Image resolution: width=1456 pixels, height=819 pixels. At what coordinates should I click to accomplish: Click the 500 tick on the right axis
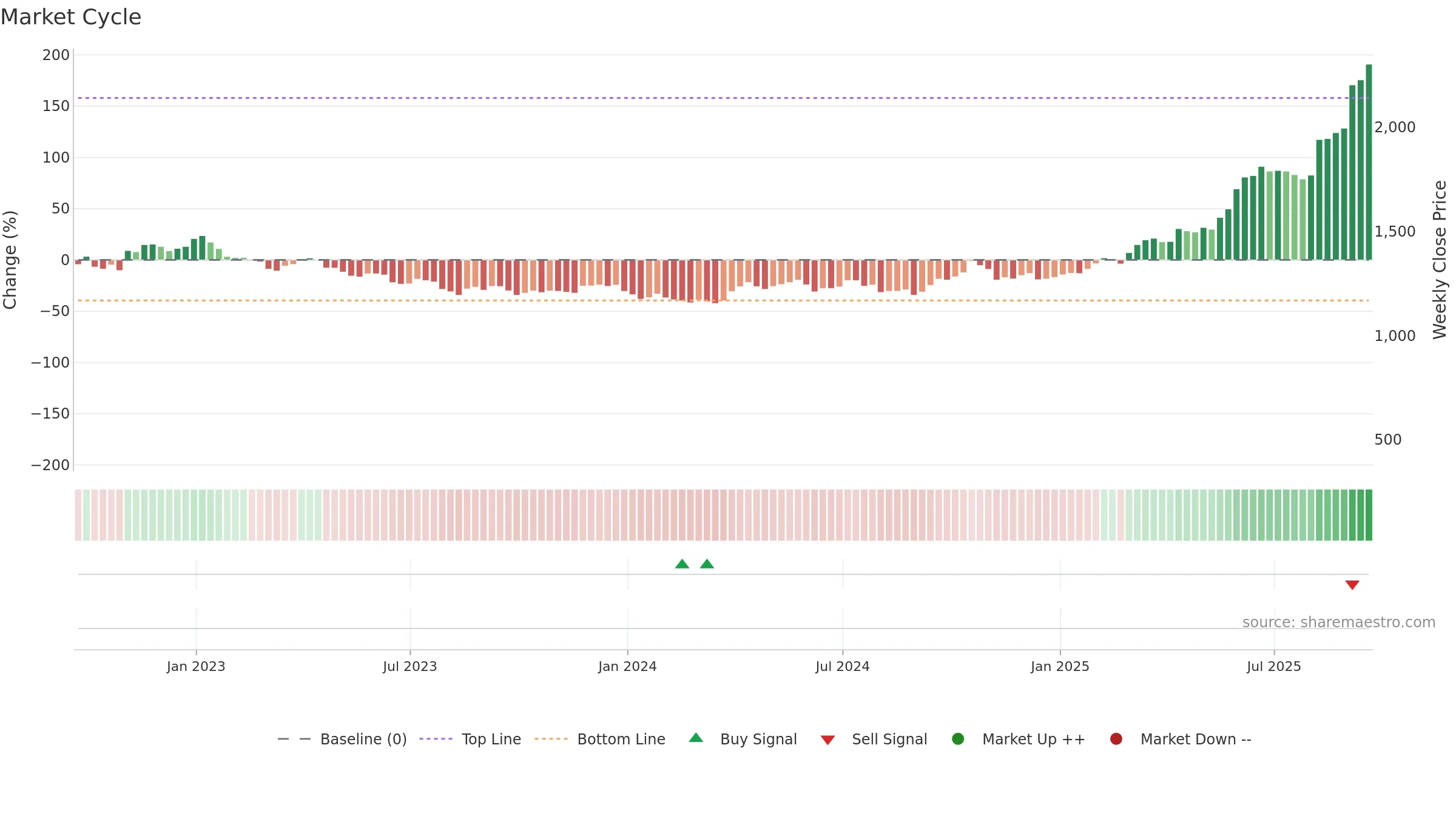(1388, 440)
